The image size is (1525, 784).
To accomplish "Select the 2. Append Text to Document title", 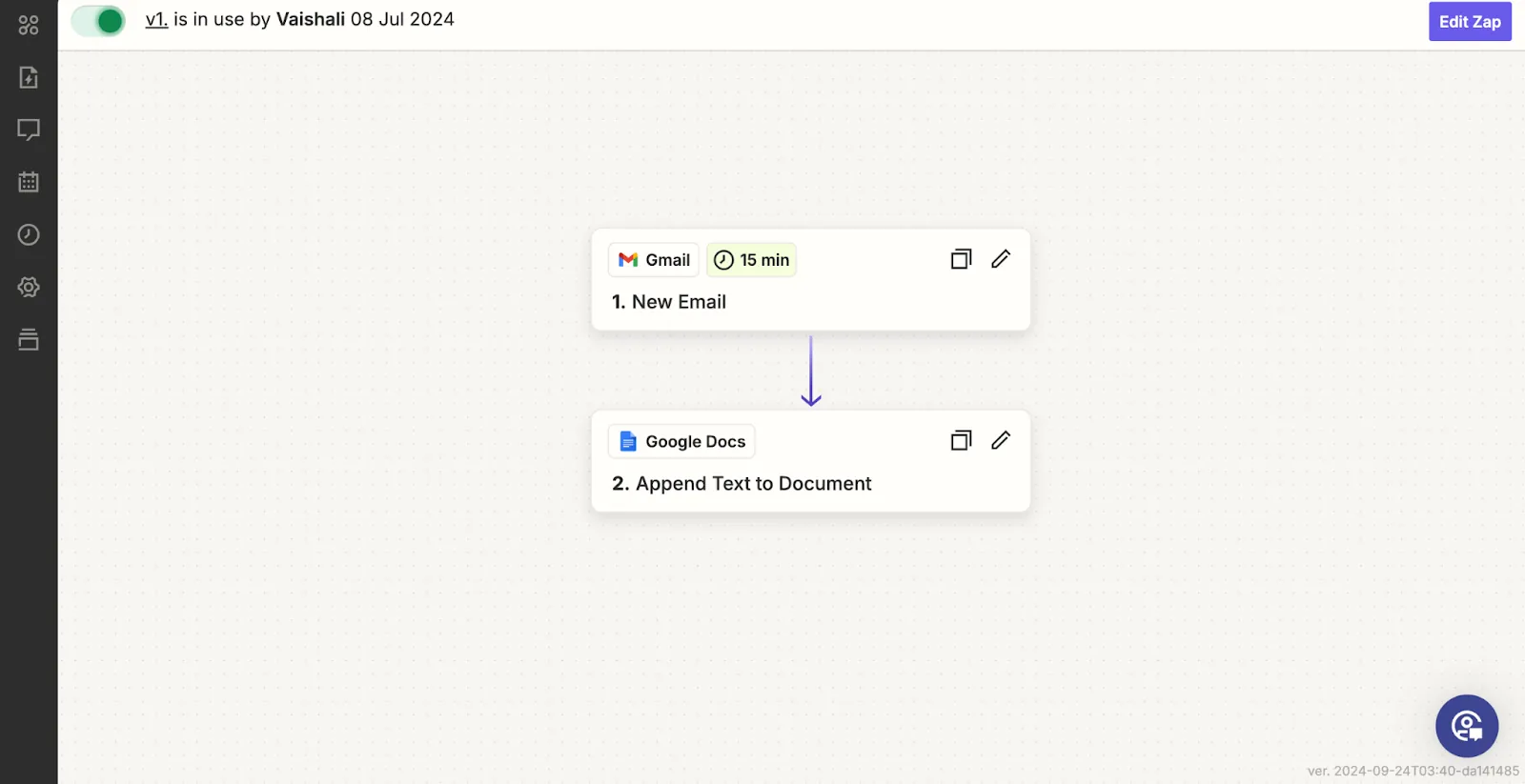I will [742, 484].
